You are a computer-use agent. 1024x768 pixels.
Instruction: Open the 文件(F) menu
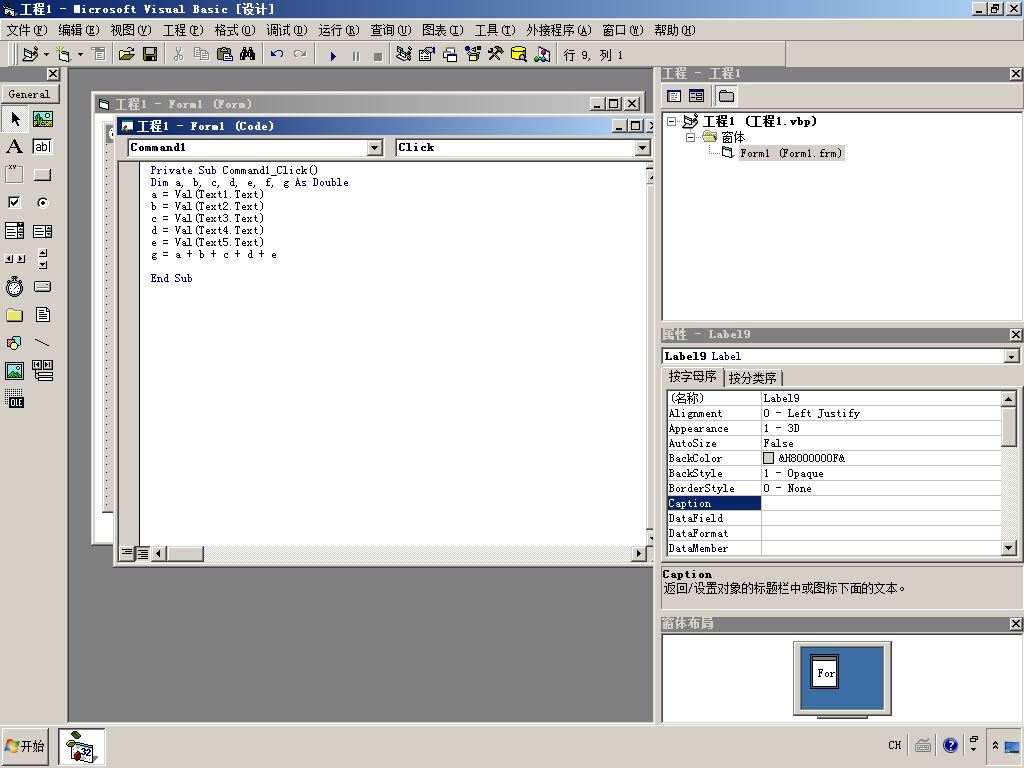coord(27,30)
